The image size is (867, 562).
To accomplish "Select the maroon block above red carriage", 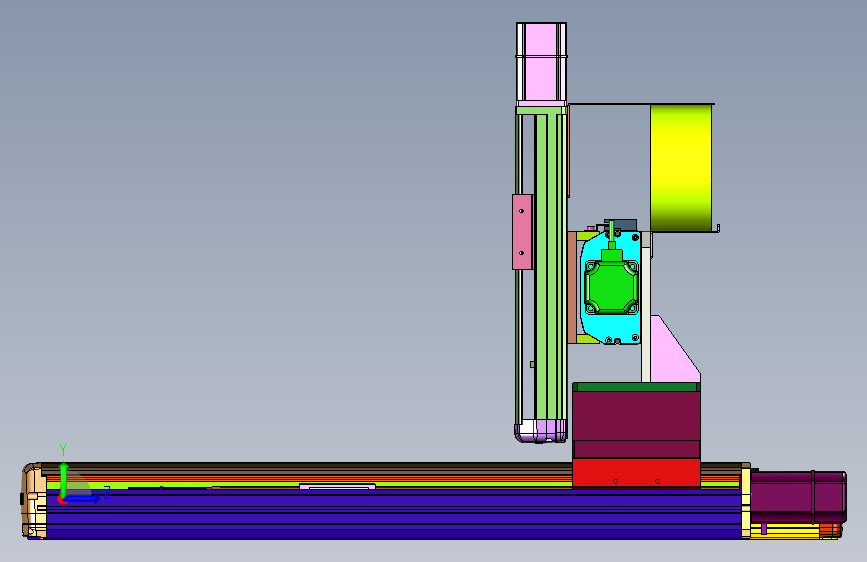I will tap(636, 424).
